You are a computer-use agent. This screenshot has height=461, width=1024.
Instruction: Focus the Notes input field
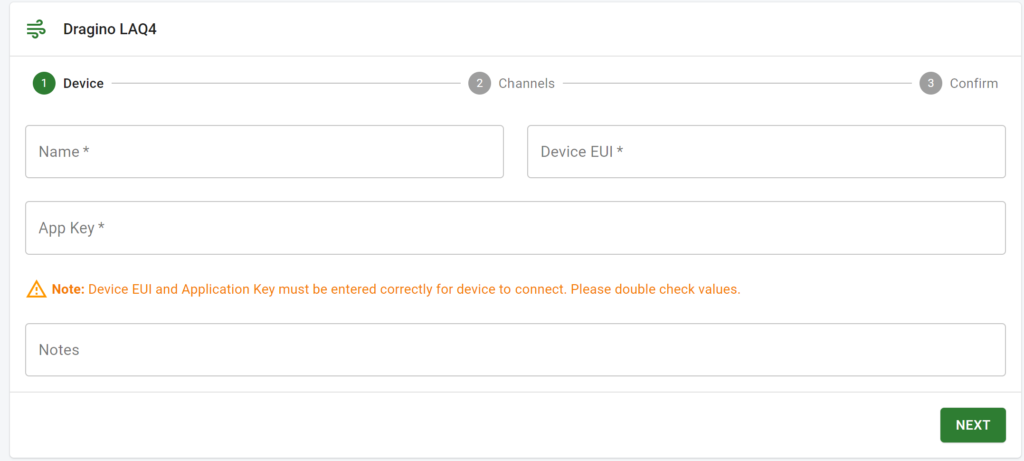[x=515, y=349]
